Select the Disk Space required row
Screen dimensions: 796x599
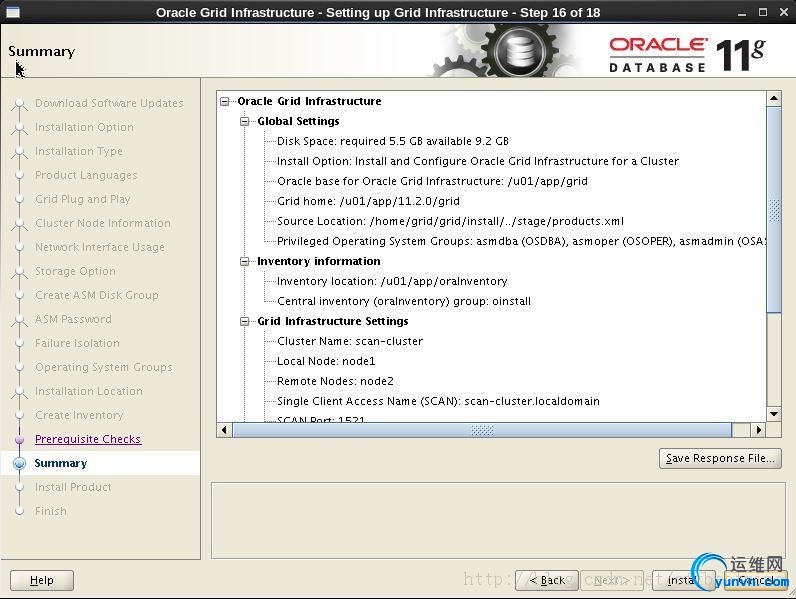(x=392, y=141)
